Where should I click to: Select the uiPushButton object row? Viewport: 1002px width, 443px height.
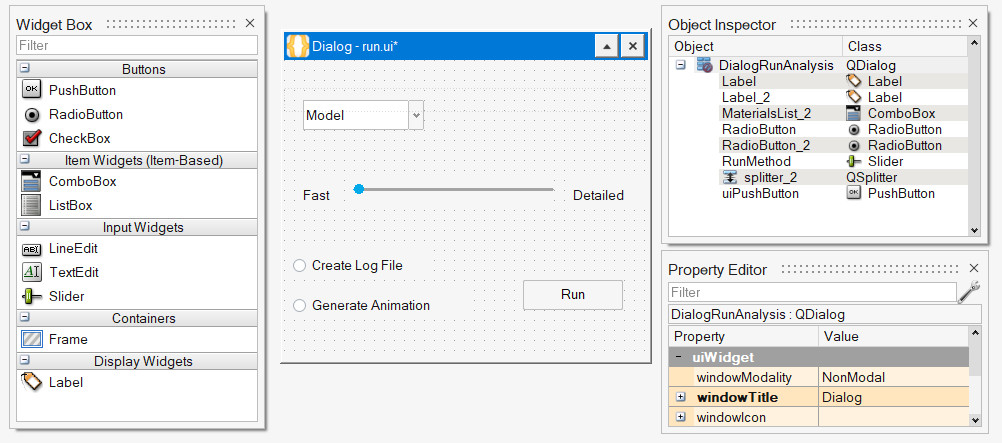(x=760, y=193)
